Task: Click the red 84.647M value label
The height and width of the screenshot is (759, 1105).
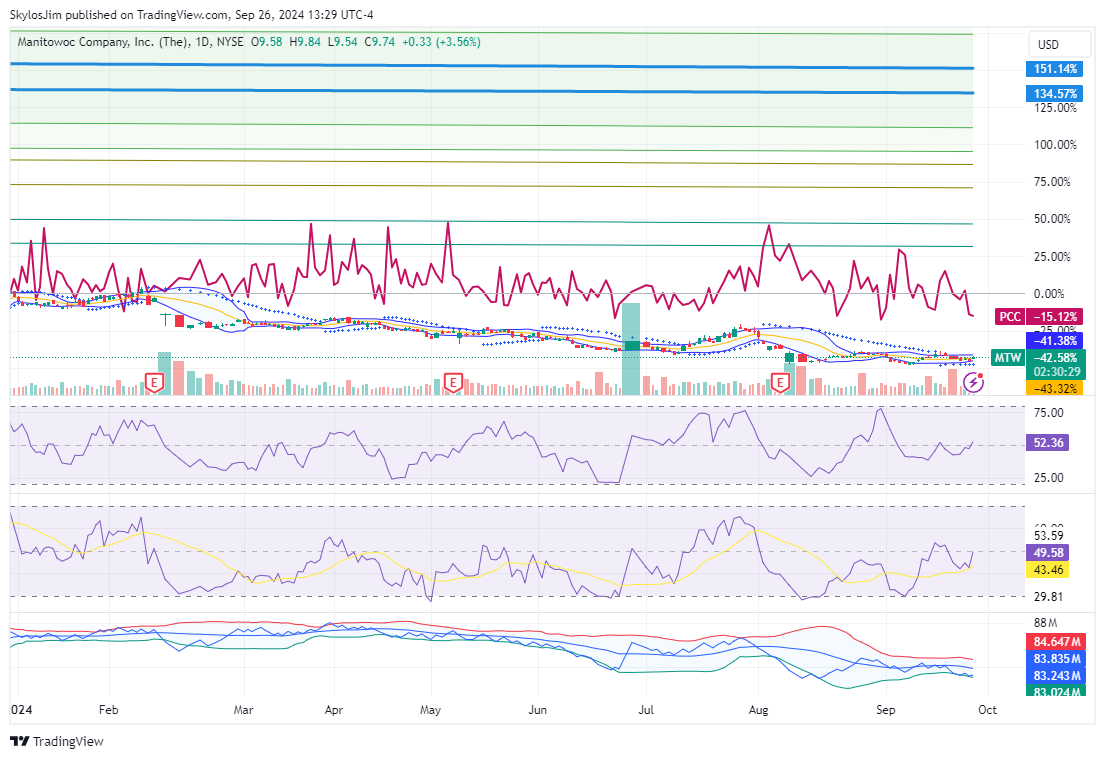Action: 1055,641
